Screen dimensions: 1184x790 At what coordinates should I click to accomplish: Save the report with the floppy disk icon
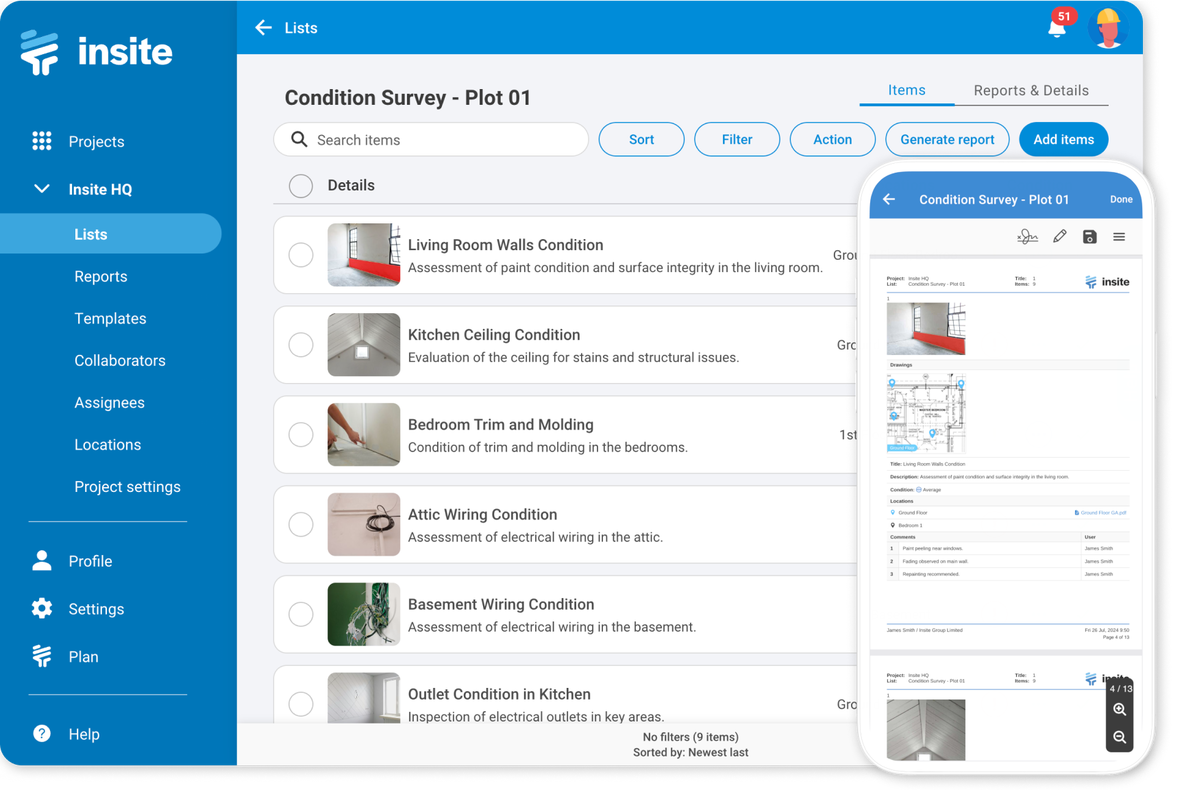(1090, 237)
